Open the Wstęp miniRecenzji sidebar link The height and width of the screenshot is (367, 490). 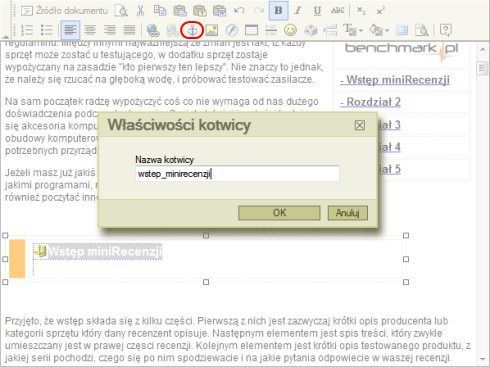(395, 80)
